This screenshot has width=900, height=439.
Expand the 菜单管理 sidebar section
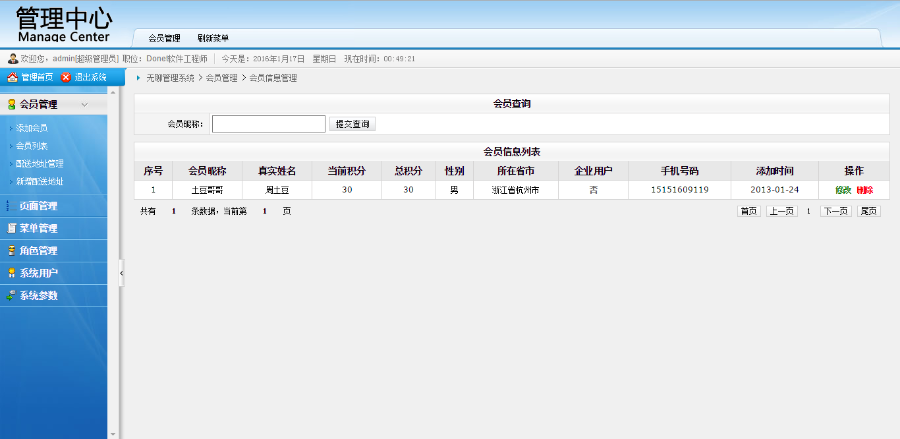(53, 228)
